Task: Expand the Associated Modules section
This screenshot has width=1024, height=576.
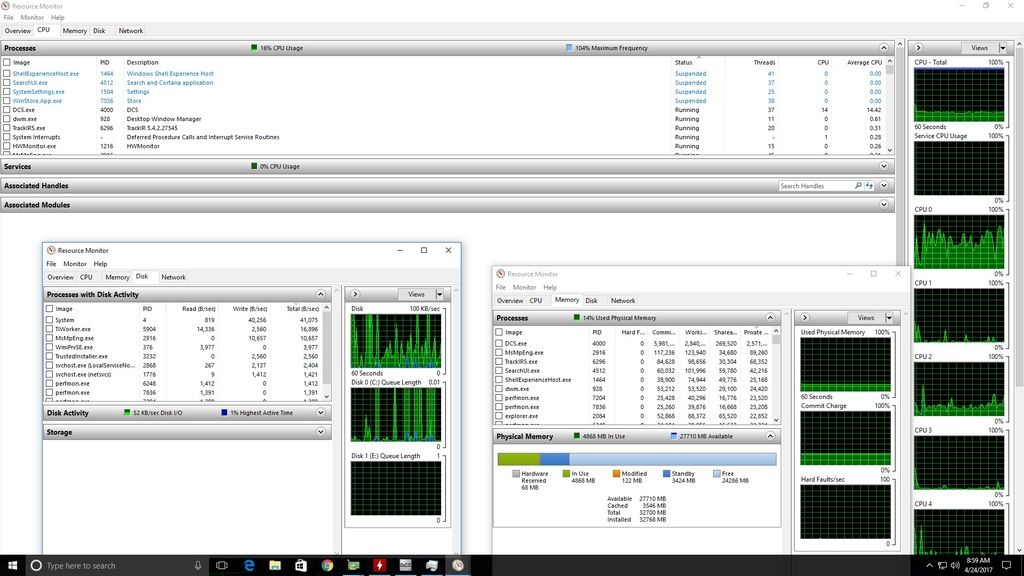Action: (883, 205)
